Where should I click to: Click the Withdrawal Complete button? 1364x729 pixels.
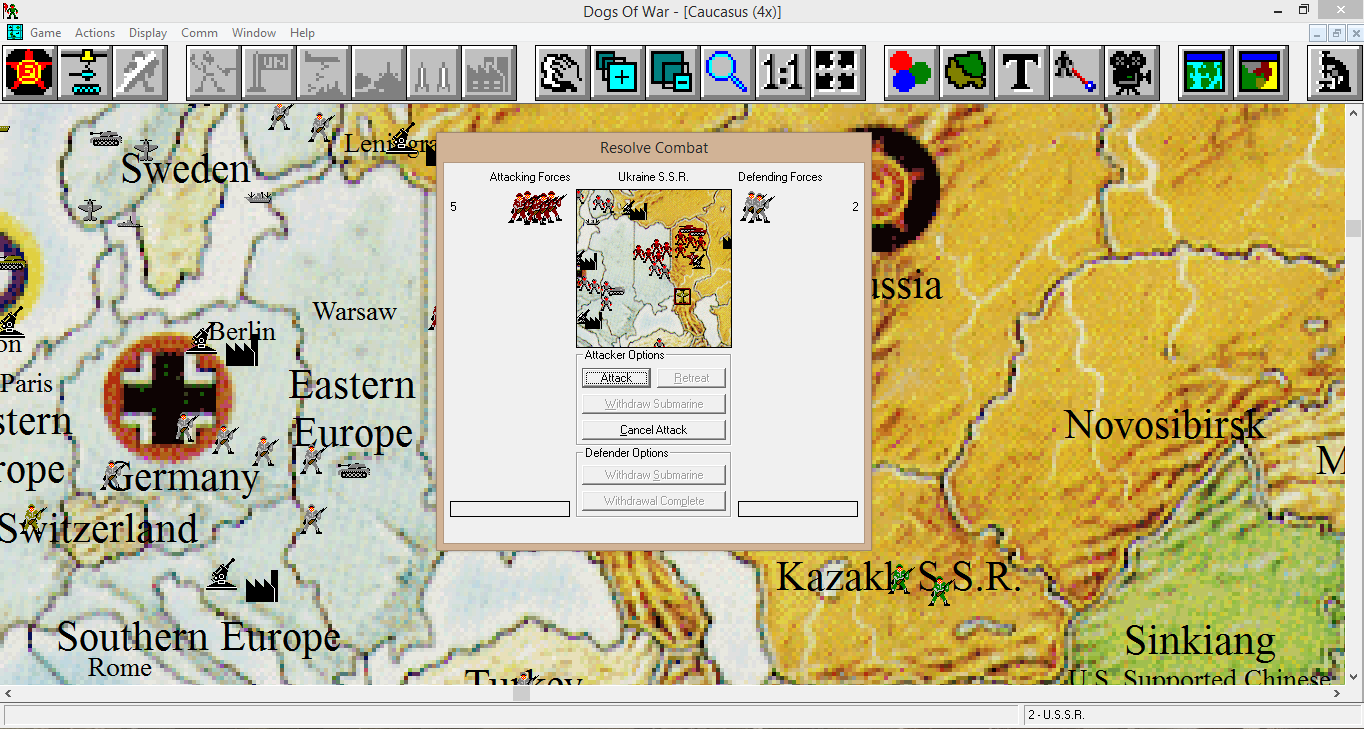(x=654, y=501)
